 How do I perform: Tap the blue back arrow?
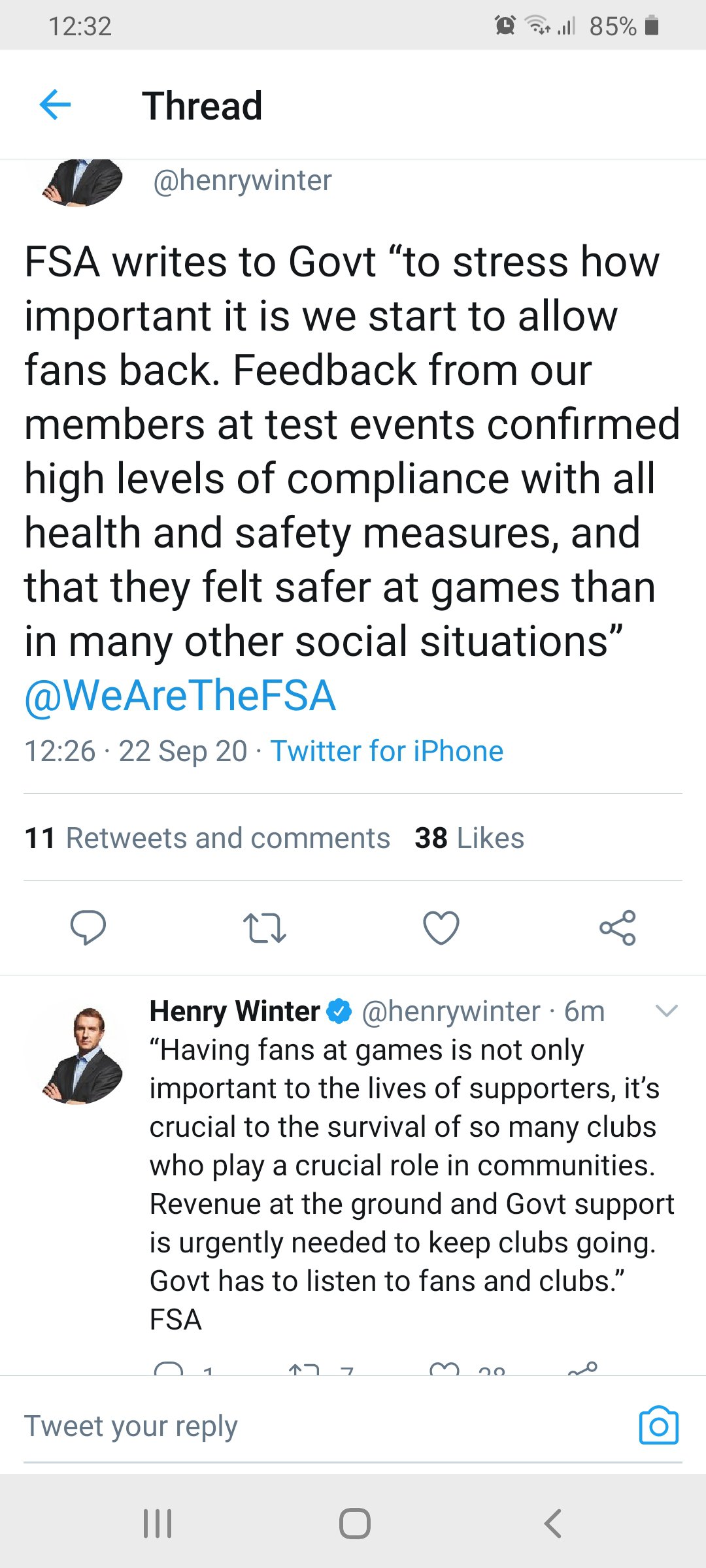pyautogui.click(x=55, y=105)
